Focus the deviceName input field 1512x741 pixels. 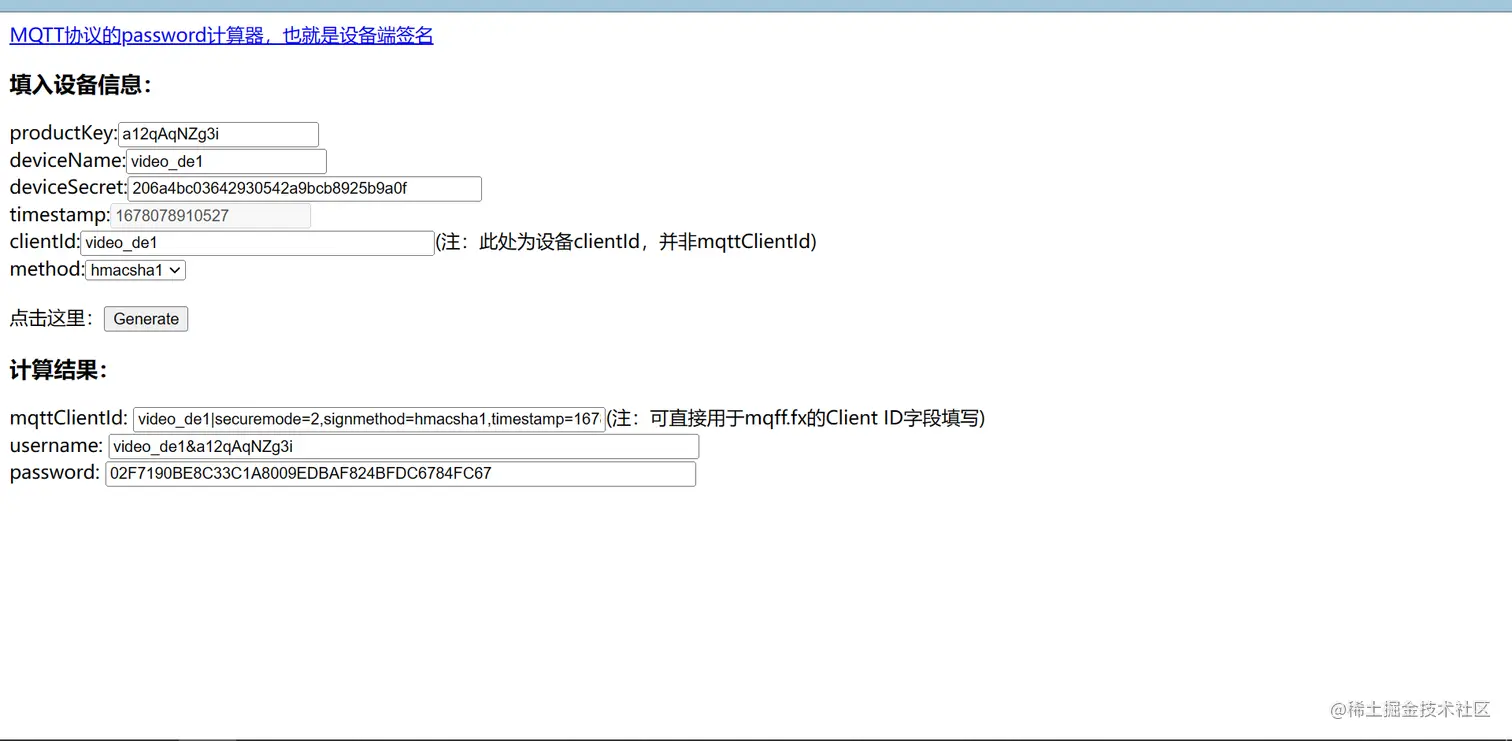(x=226, y=161)
